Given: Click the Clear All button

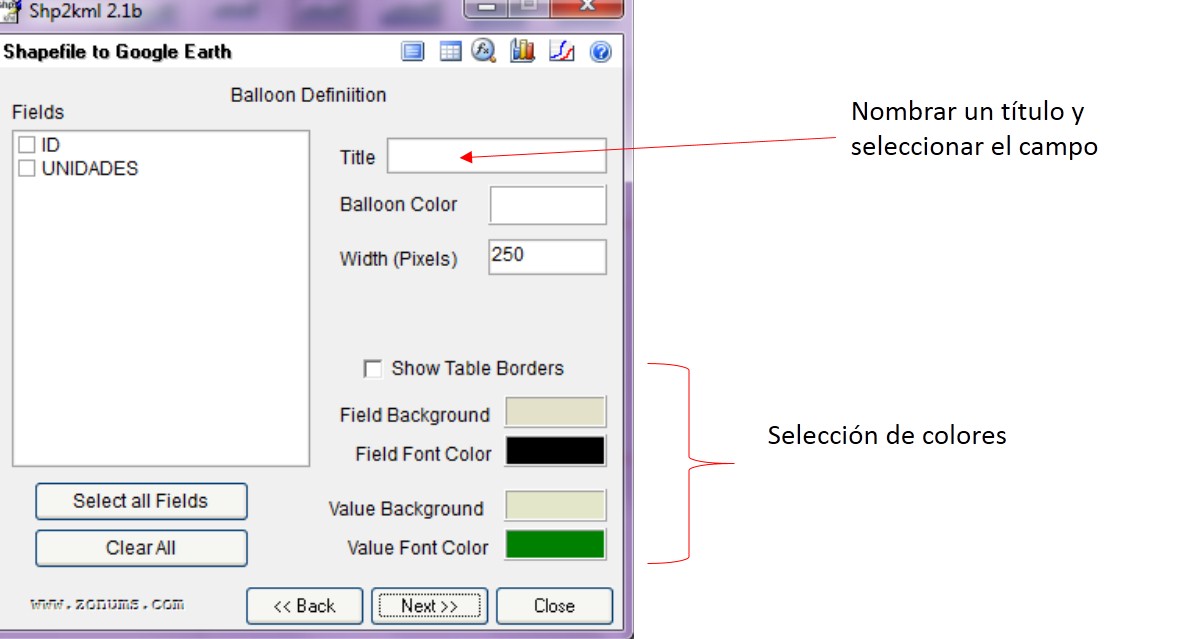Looking at the screenshot, I should pos(141,548).
